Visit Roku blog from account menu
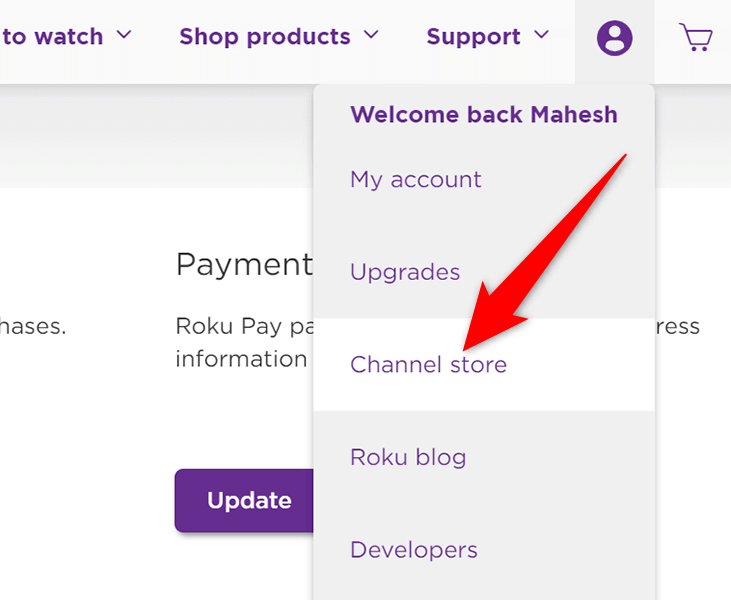 pos(408,457)
